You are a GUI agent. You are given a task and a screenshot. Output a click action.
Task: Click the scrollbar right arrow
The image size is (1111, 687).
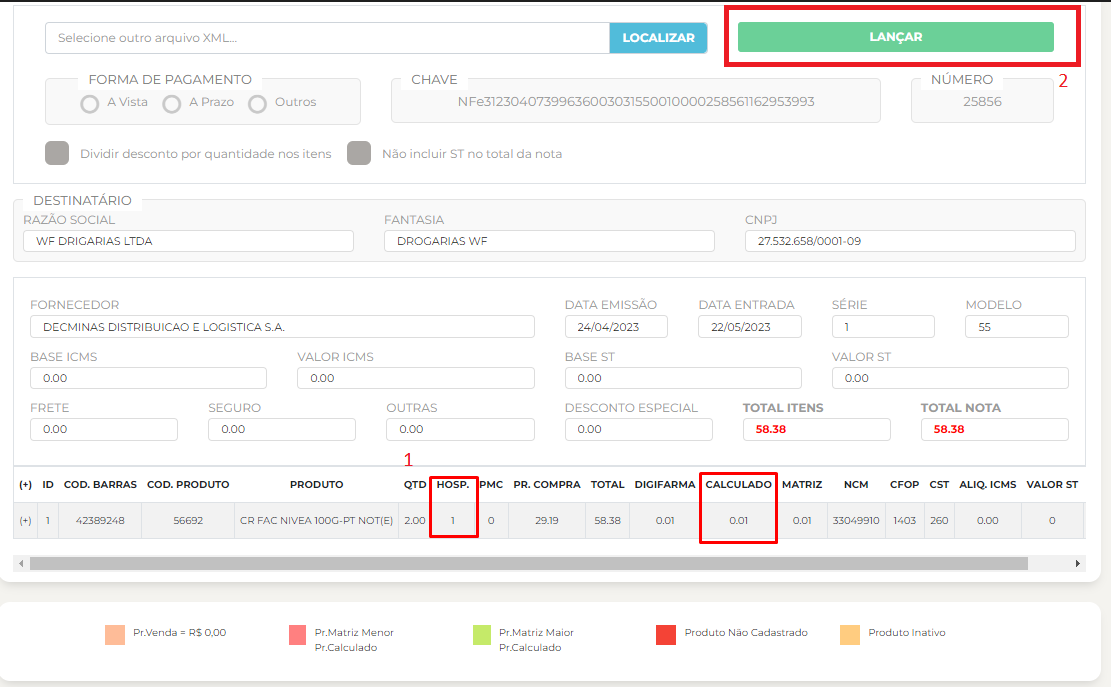coord(1078,563)
